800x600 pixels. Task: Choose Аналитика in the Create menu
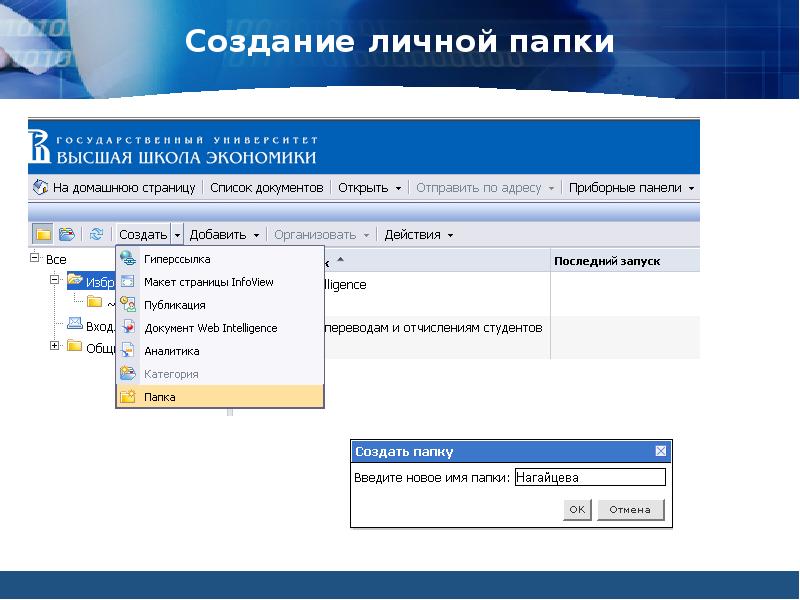tap(171, 351)
